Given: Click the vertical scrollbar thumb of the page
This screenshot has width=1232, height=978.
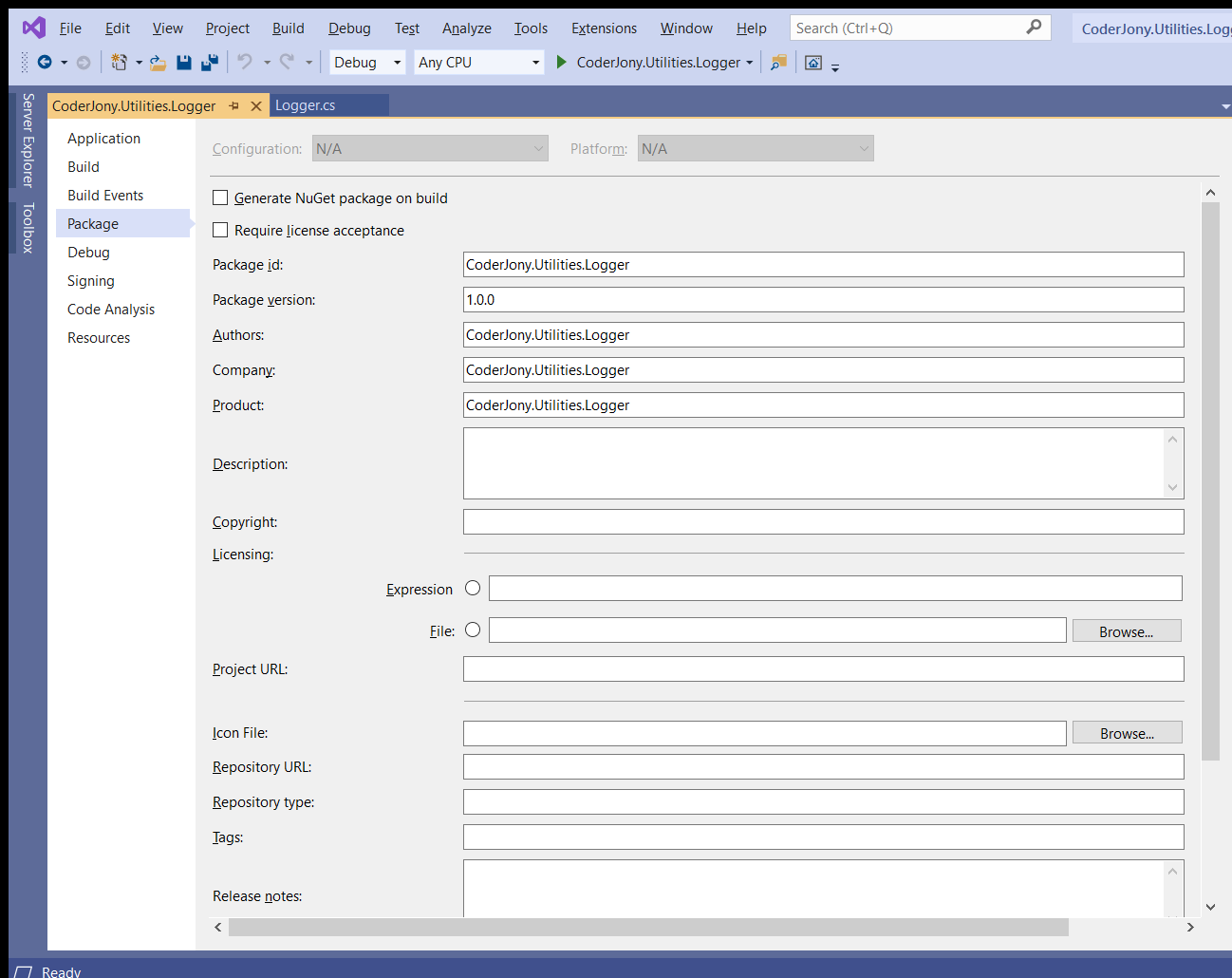Looking at the screenshot, I should tap(1210, 481).
